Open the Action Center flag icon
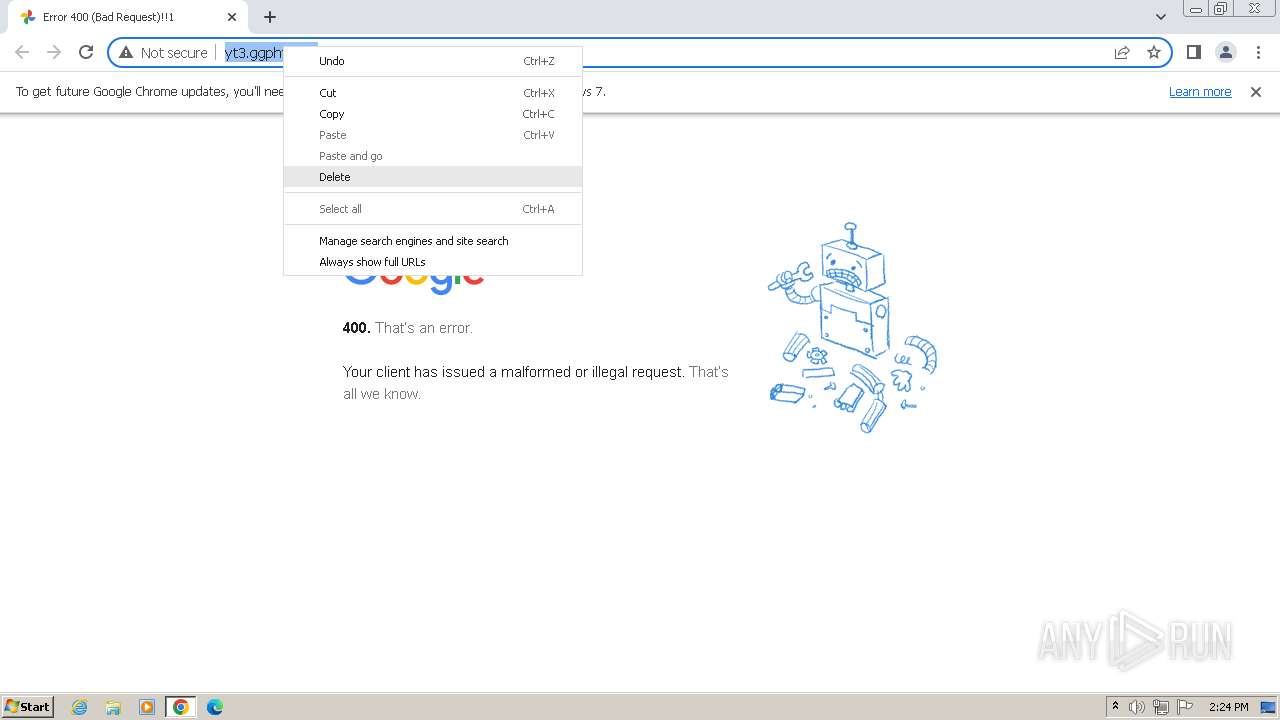This screenshot has width=1280, height=720. tap(1185, 707)
